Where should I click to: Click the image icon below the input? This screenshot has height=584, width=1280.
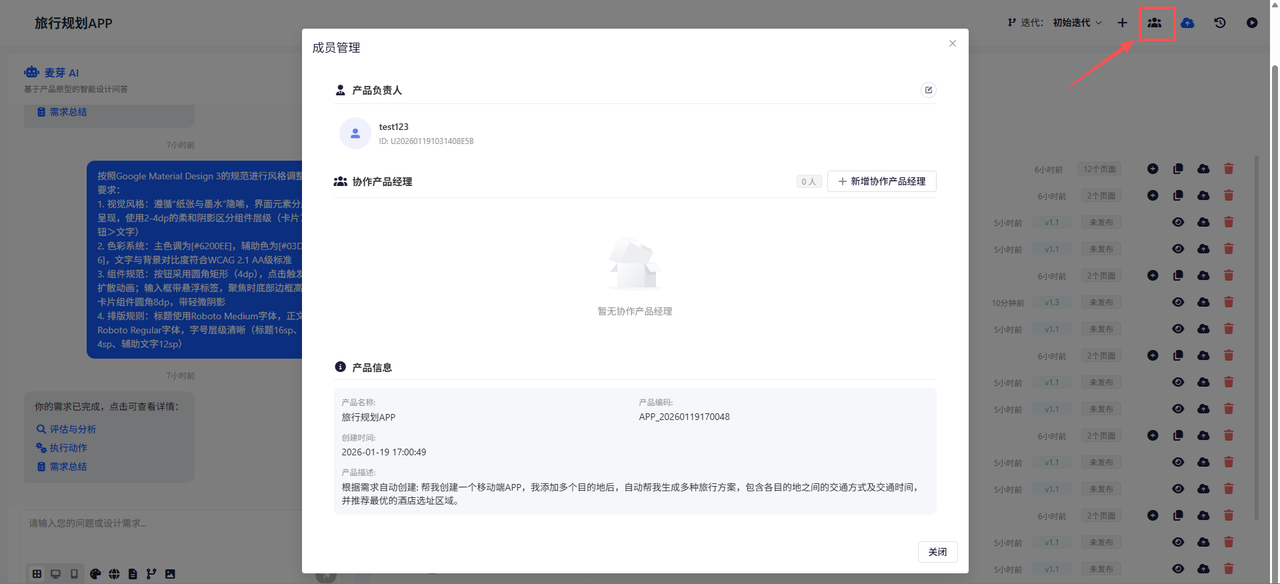(170, 574)
